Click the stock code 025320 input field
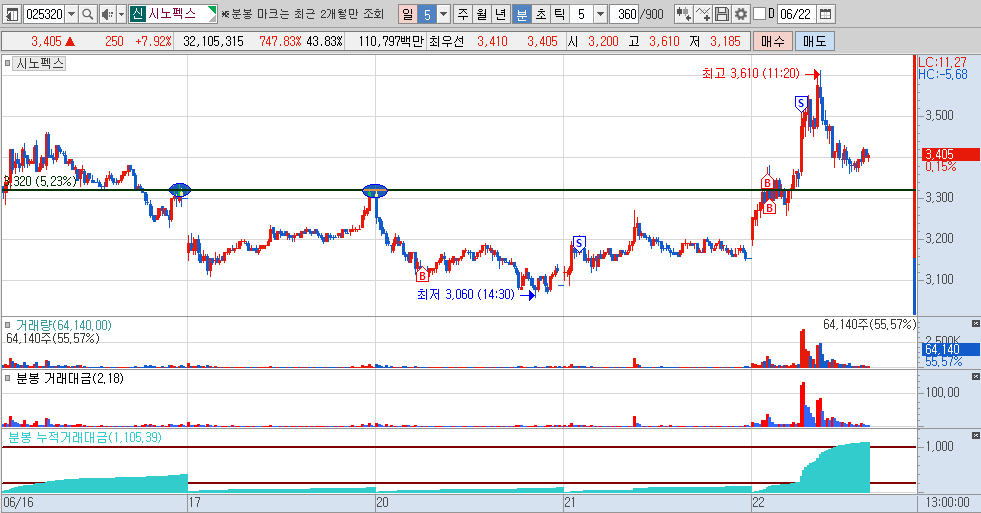981x513 pixels. point(45,14)
